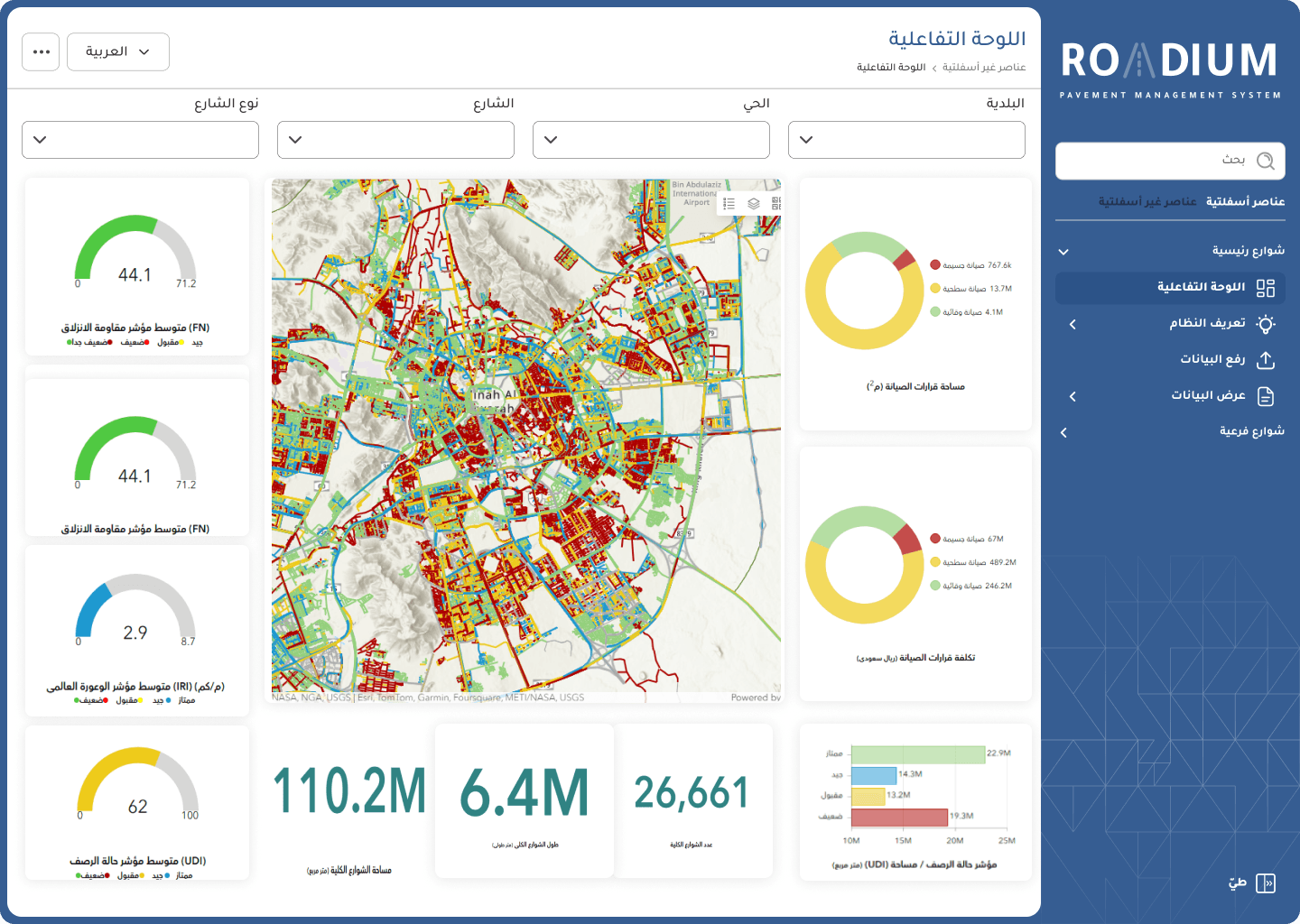
Task: Open the basemap gallery icon on the map
Action: [775, 204]
